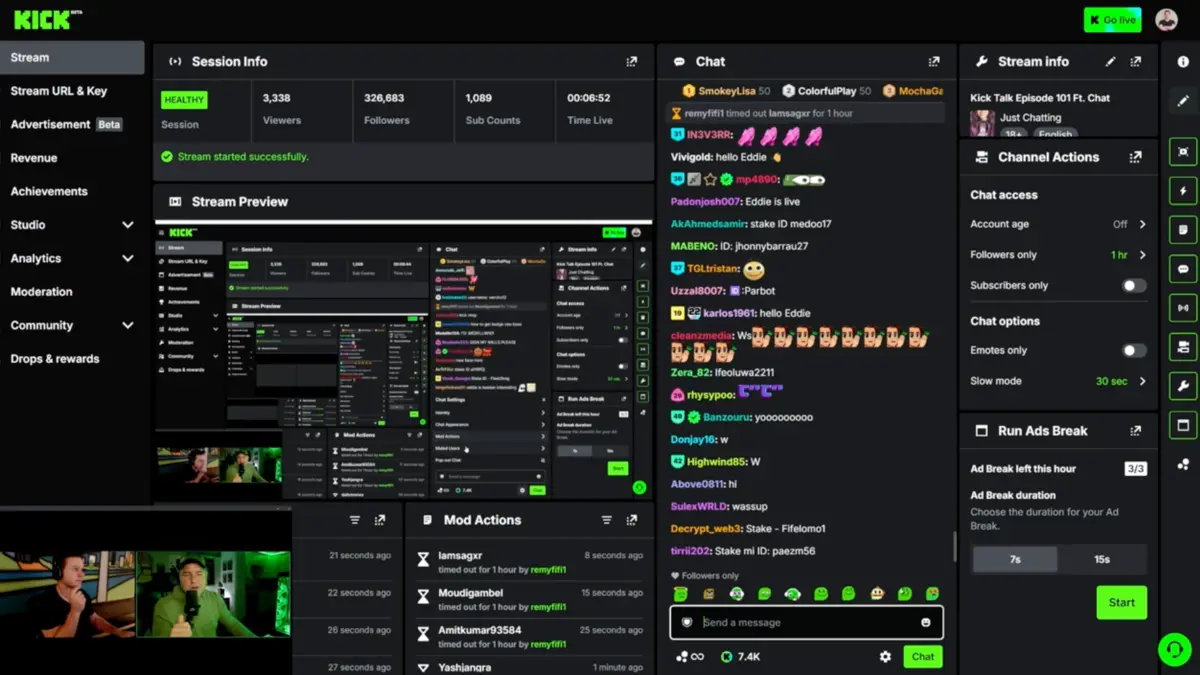The width and height of the screenshot is (1200, 675).
Task: Open Account age setting chevron
Action: point(1142,225)
